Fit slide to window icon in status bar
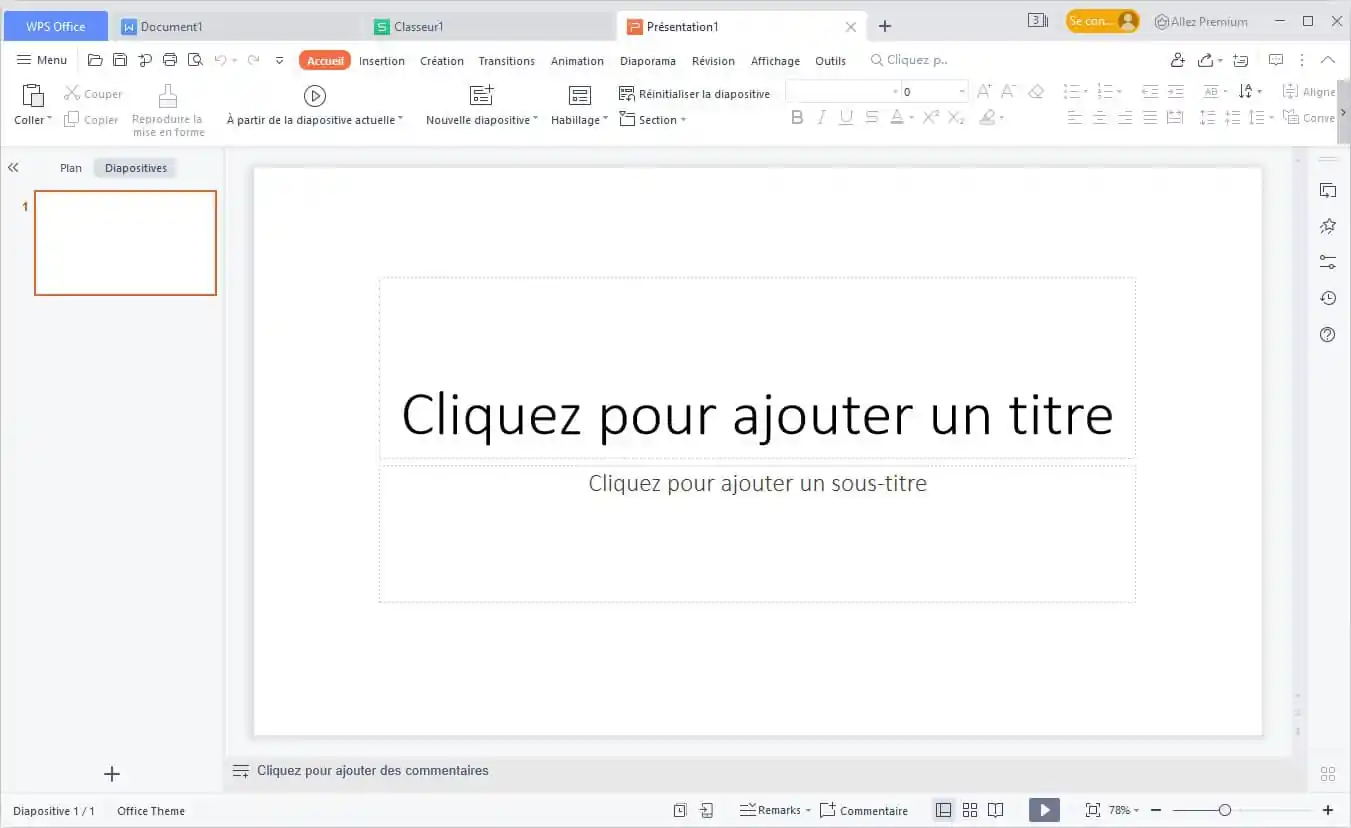The width and height of the screenshot is (1351, 828). pos(1092,810)
